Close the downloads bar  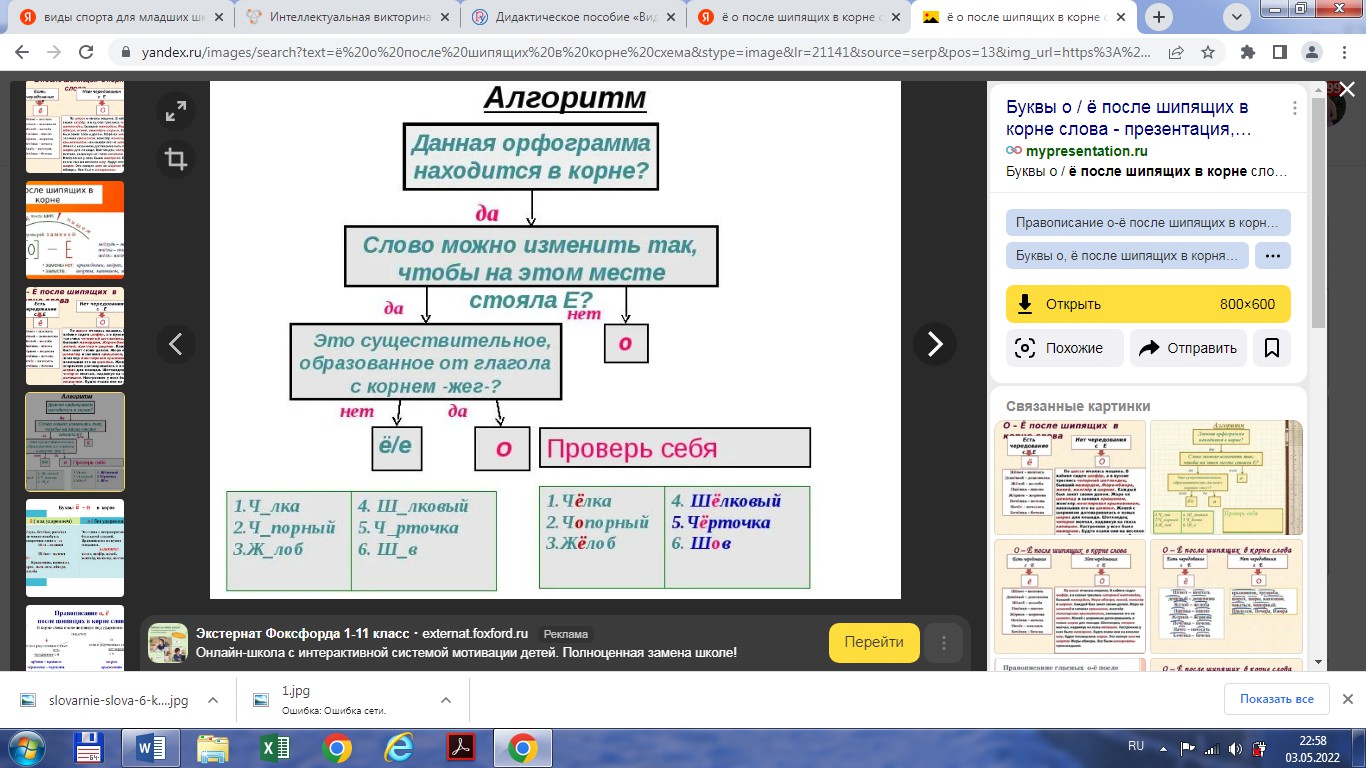pos(1346,699)
